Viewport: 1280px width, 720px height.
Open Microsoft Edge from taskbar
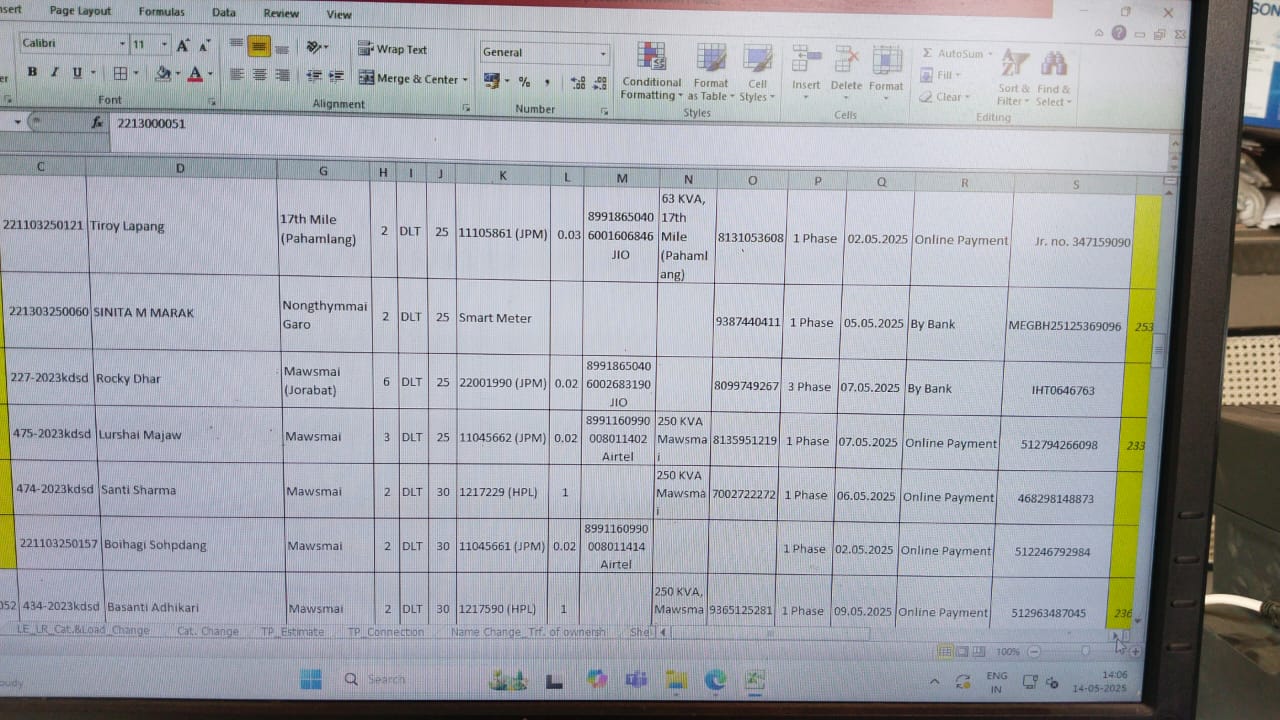(715, 680)
